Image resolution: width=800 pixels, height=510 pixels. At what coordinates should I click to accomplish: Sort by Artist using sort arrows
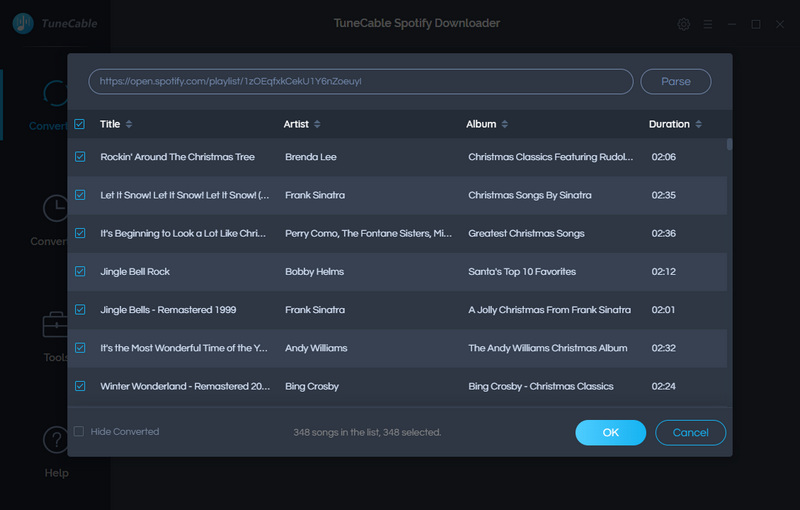(317, 124)
